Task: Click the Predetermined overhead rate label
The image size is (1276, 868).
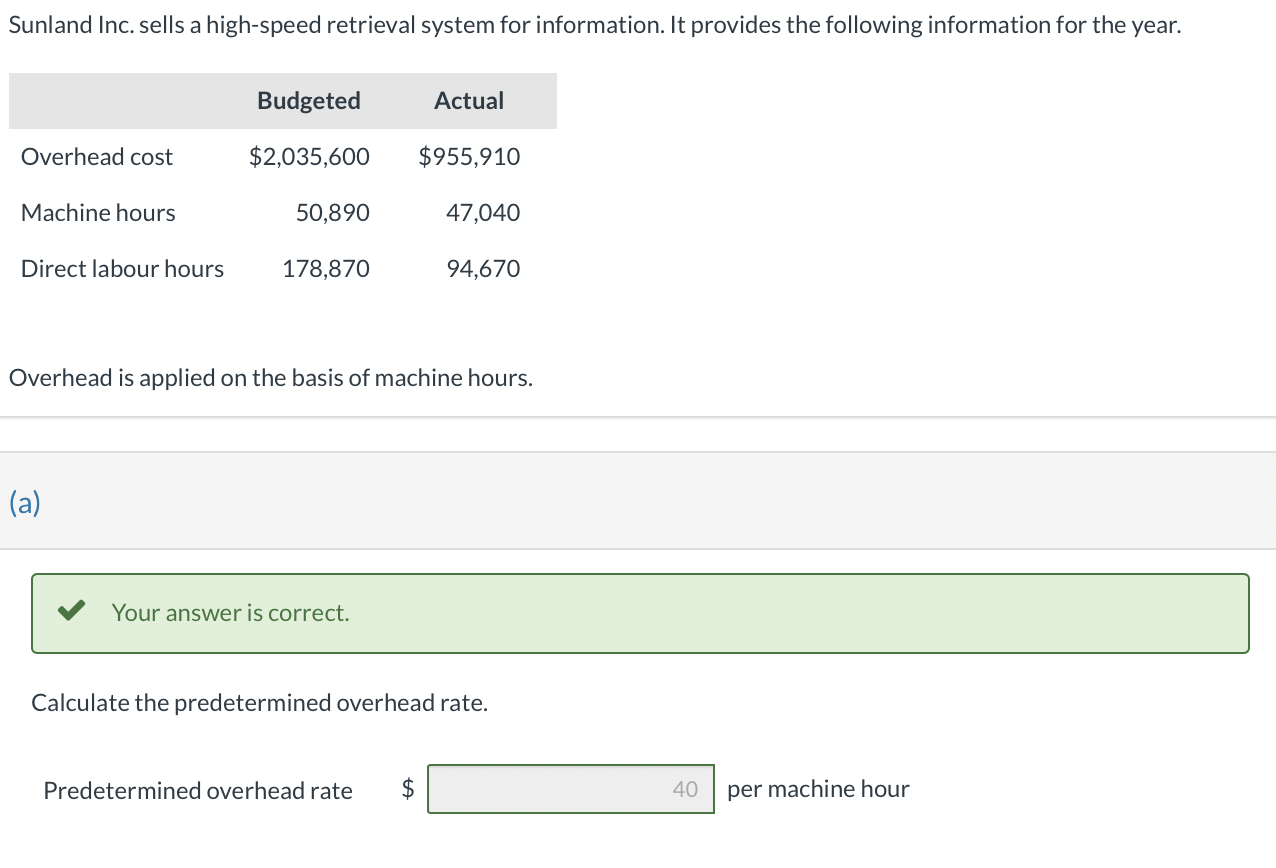Action: pyautogui.click(x=197, y=790)
